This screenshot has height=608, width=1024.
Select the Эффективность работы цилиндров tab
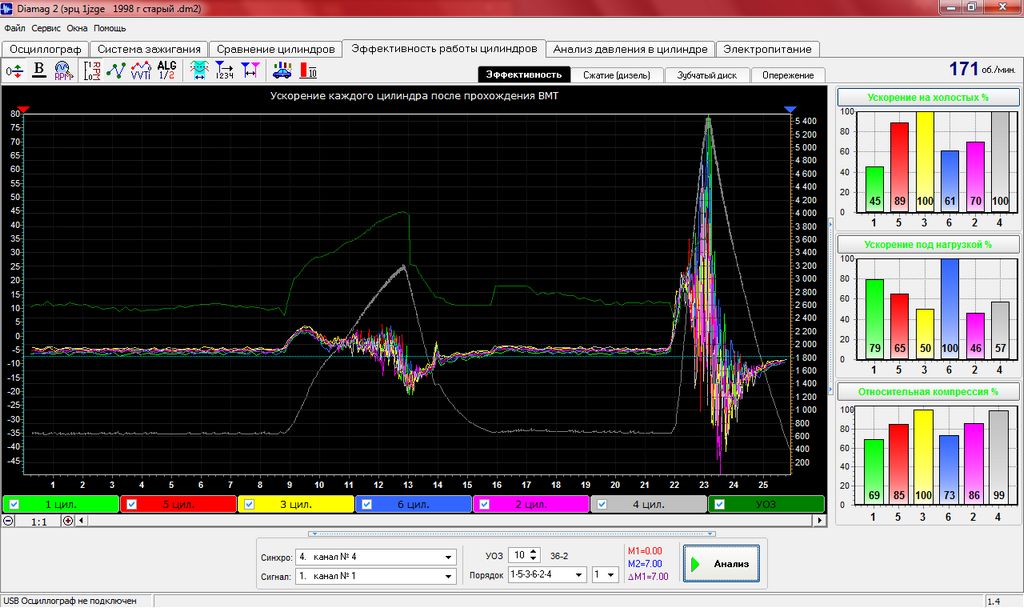tap(444, 49)
